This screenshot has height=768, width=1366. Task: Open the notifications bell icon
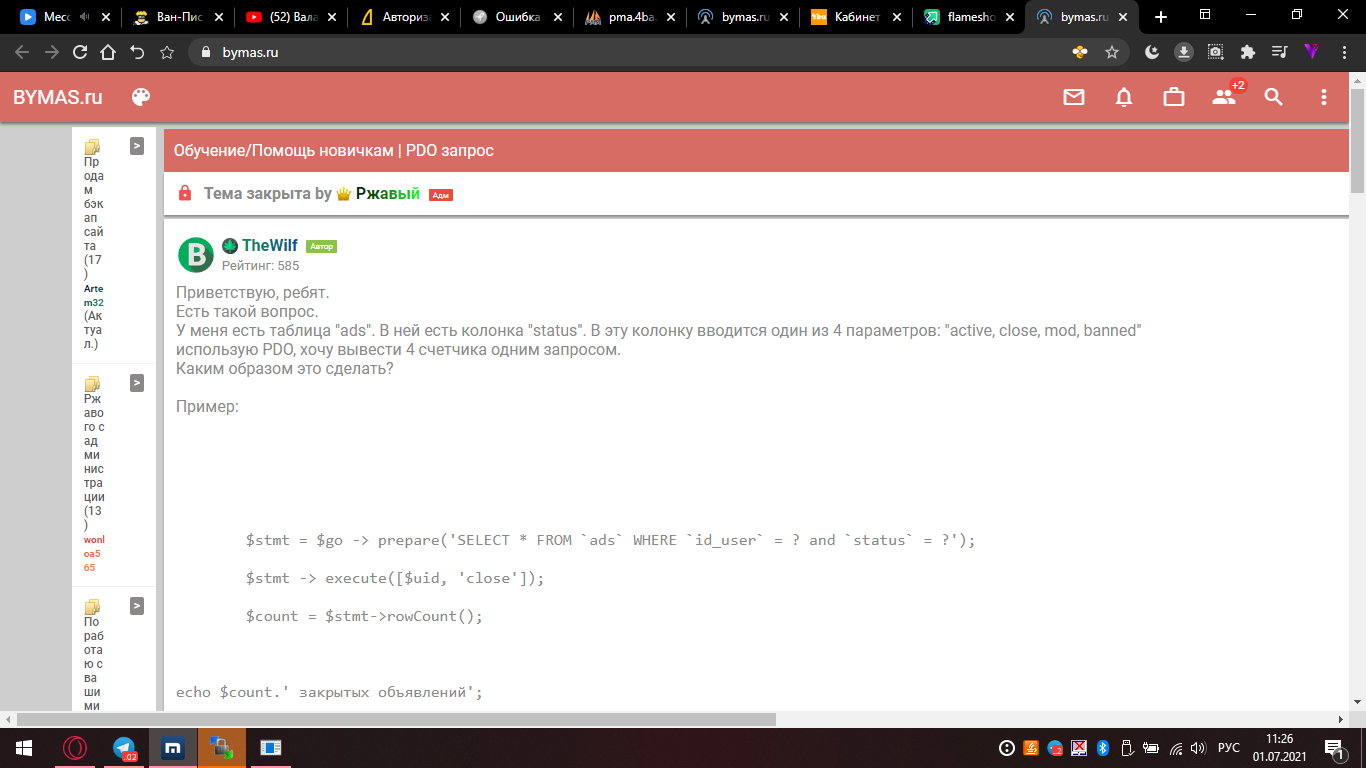[x=1124, y=97]
